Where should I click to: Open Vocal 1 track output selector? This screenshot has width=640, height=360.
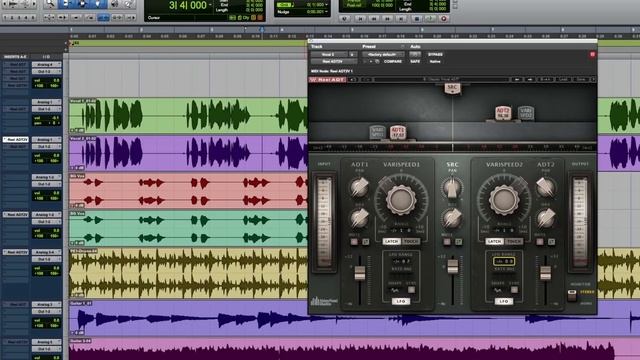tap(47, 109)
